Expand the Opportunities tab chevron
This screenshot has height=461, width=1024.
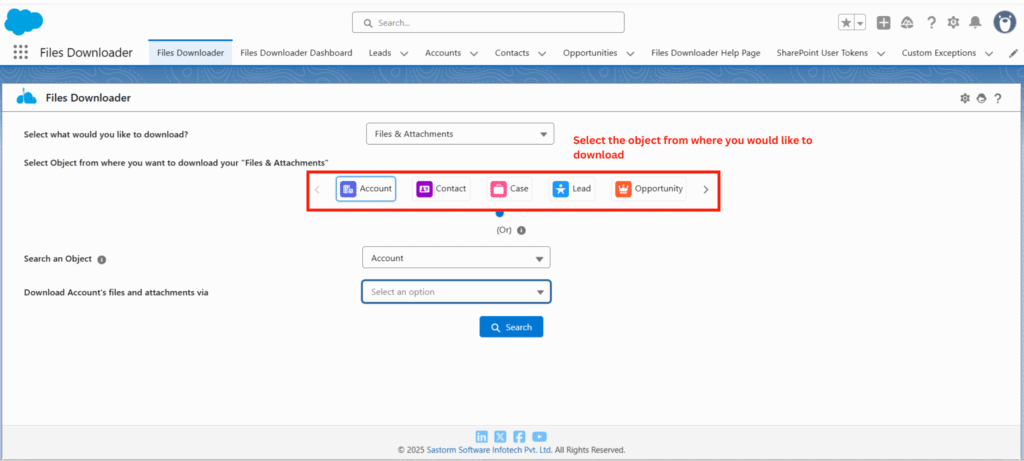point(630,54)
